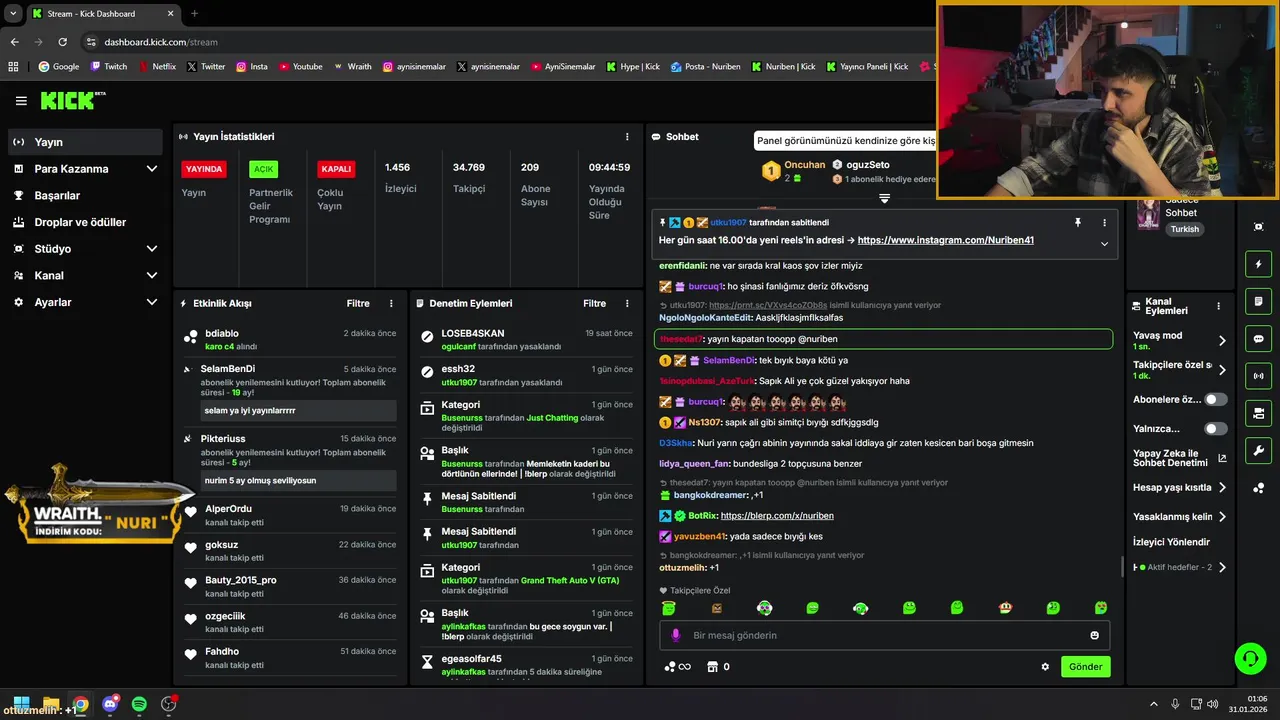This screenshot has width=1280, height=720.
Task: Select Yayın in the left sidebar
Action: click(85, 142)
